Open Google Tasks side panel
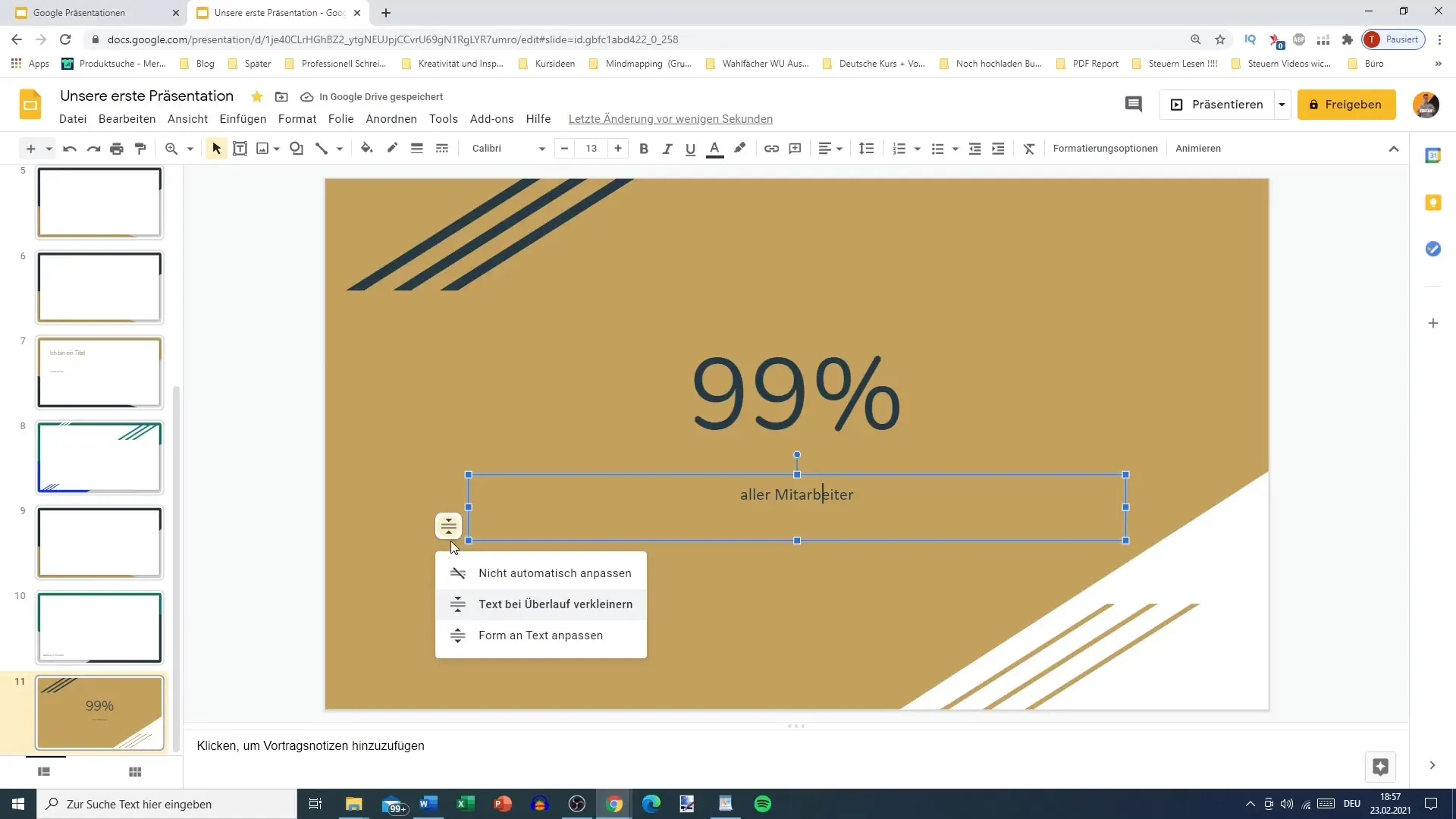 tap(1432, 249)
